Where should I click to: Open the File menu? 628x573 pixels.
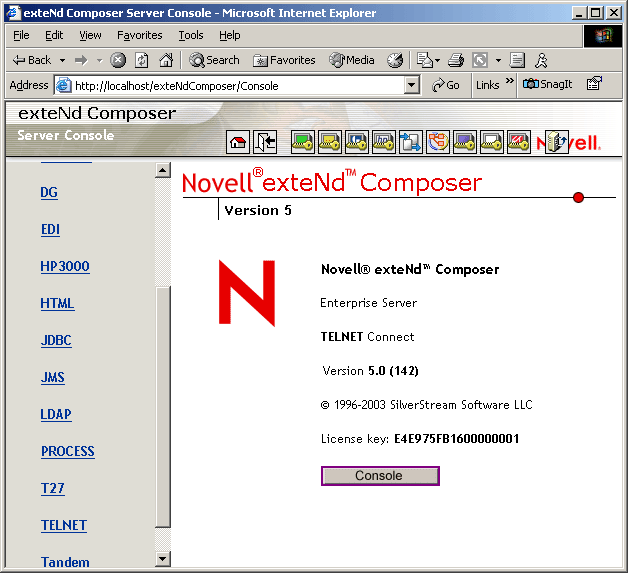click(21, 35)
